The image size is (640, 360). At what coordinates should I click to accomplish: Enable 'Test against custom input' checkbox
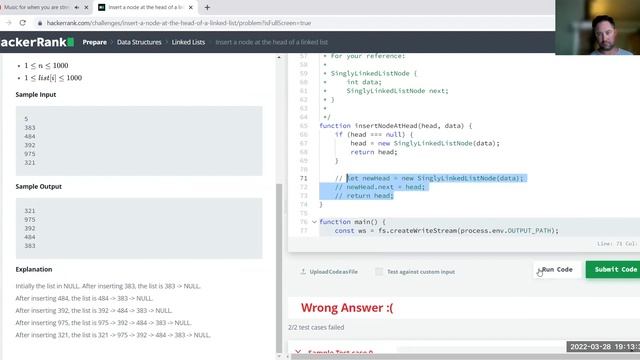click(379, 271)
